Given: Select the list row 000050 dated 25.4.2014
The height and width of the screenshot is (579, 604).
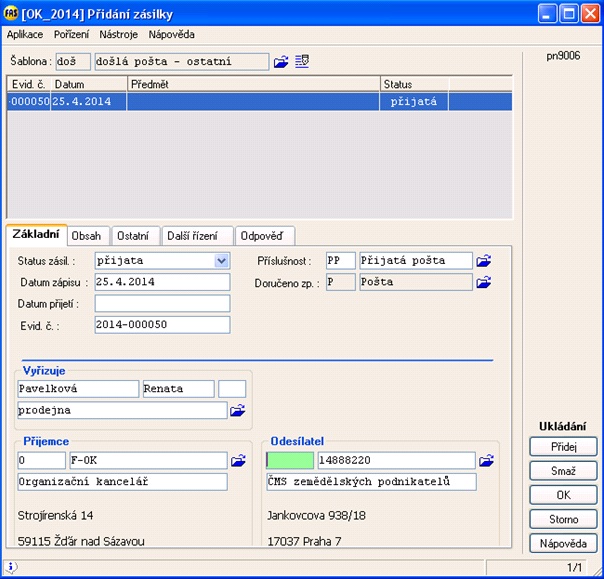Looking at the screenshot, I should [x=260, y=102].
